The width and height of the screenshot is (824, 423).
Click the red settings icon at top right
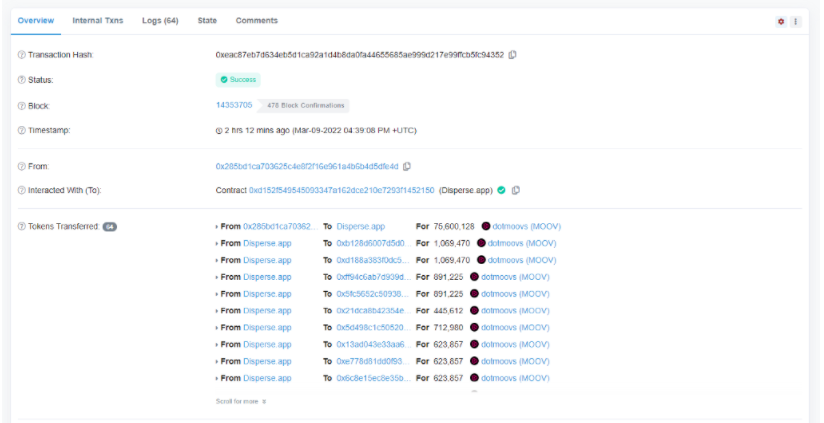point(781,22)
